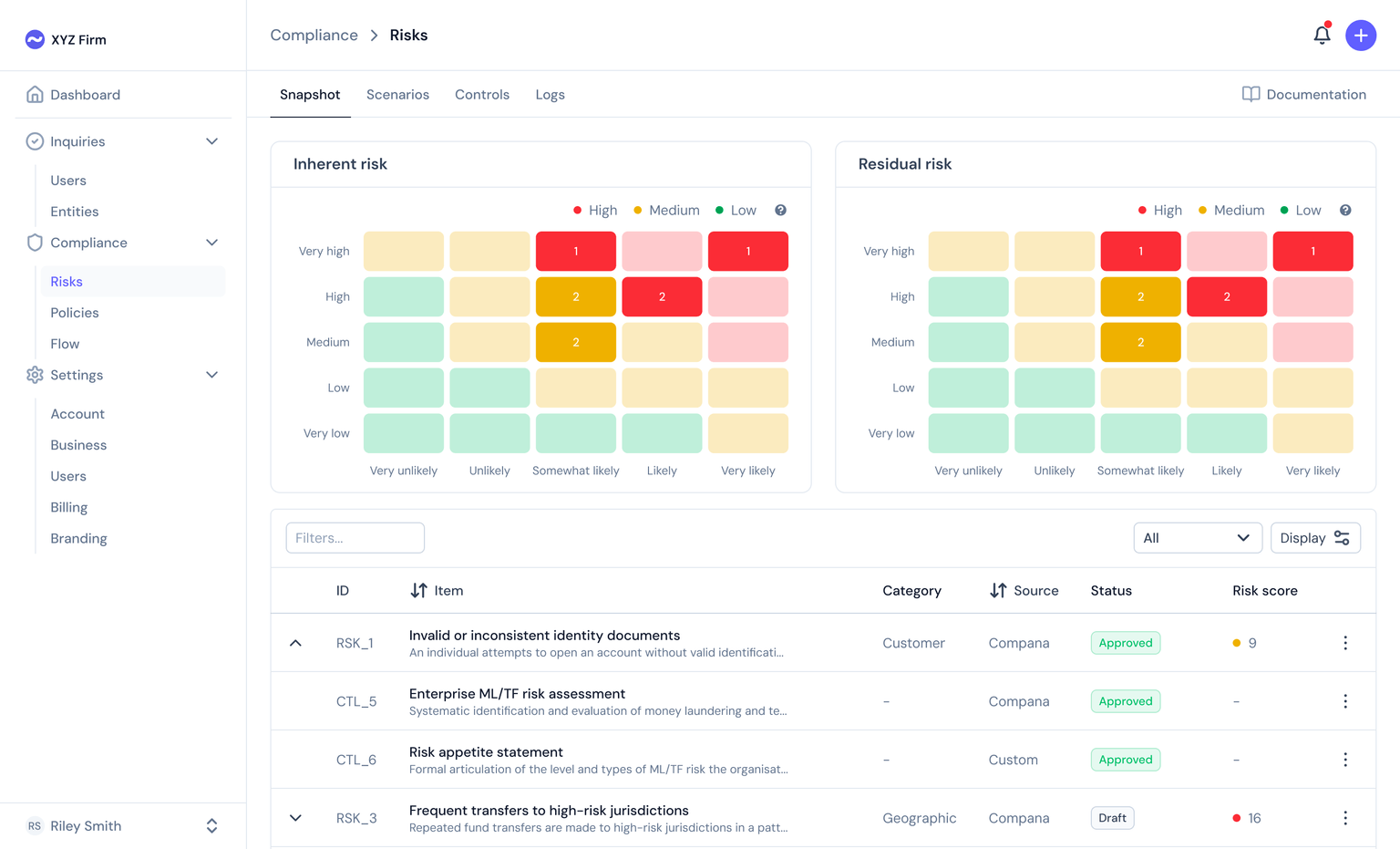1400x849 pixels.
Task: Open the Documentation book link
Action: click(x=1303, y=95)
